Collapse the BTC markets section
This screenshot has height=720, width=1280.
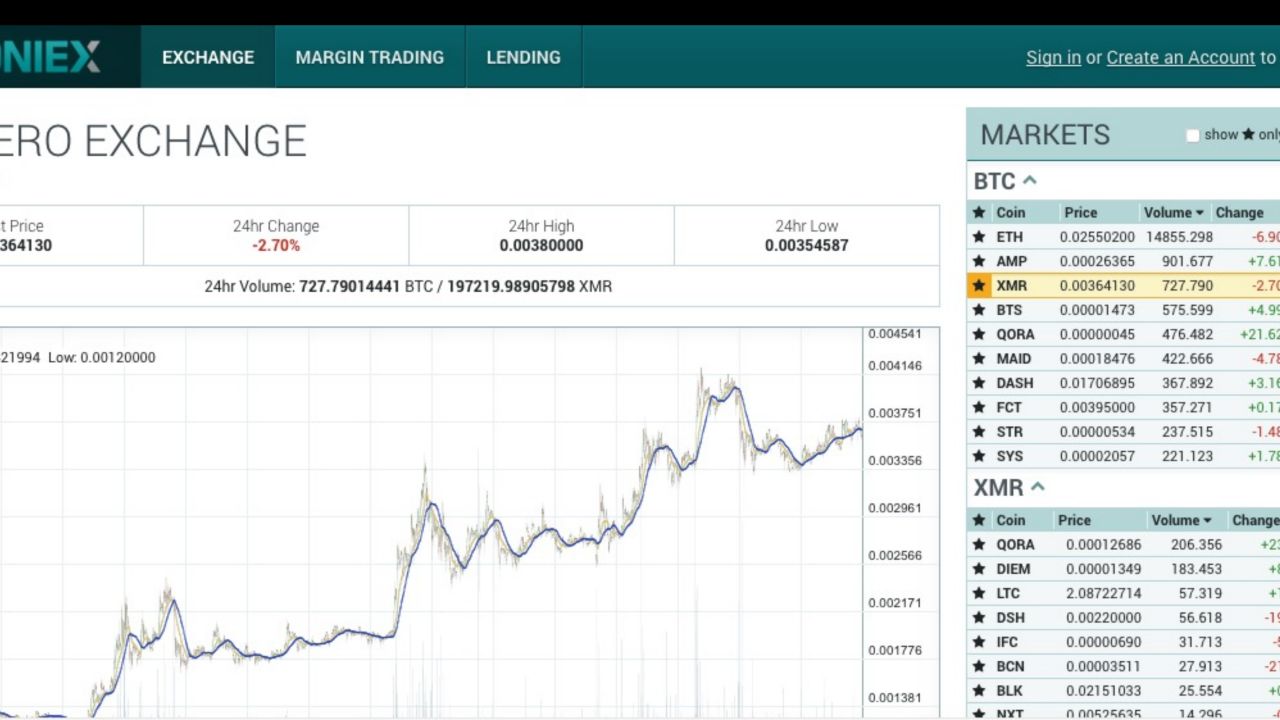[1029, 181]
